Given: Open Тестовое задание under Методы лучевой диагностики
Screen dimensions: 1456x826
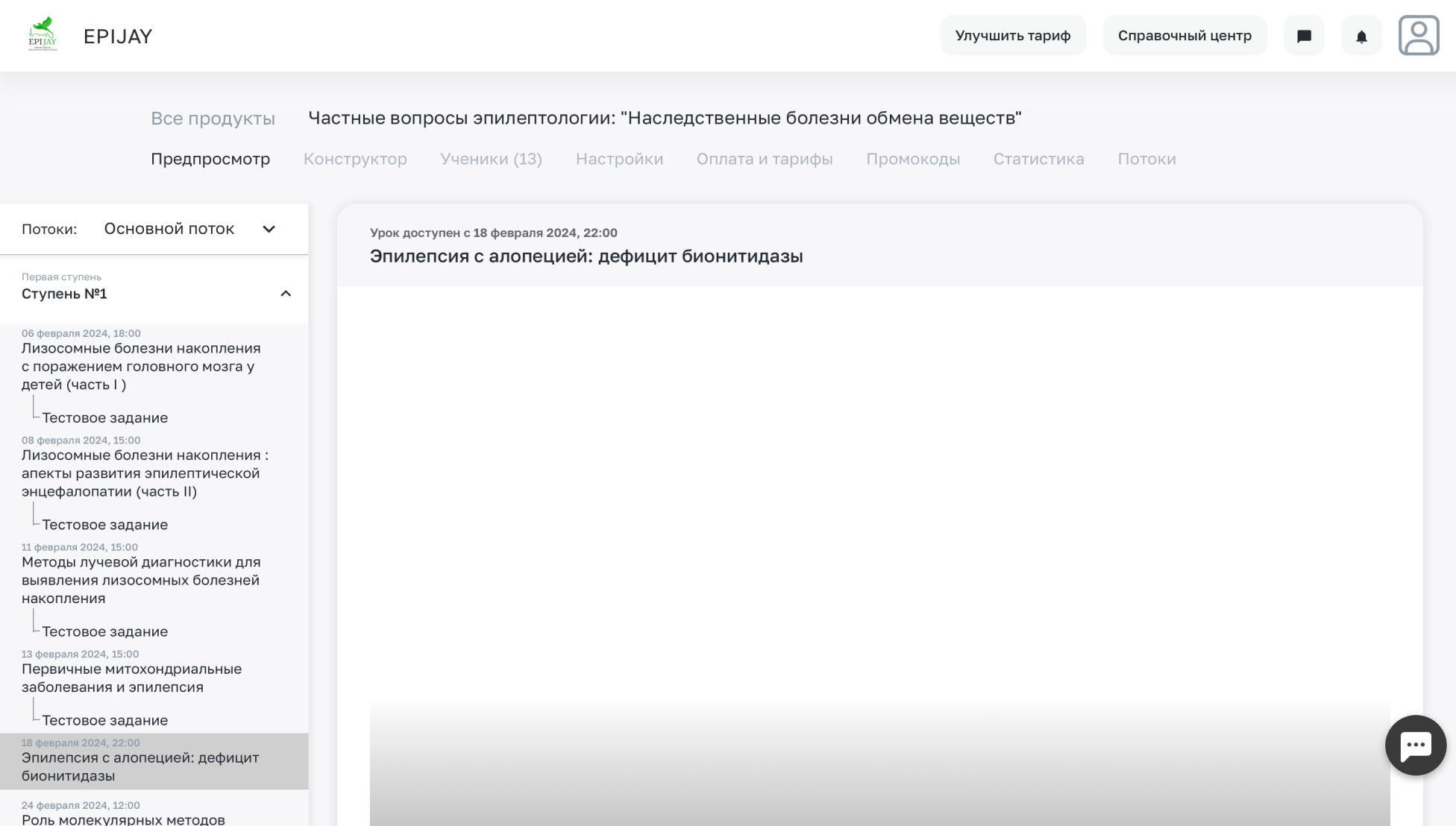Looking at the screenshot, I should point(104,631).
